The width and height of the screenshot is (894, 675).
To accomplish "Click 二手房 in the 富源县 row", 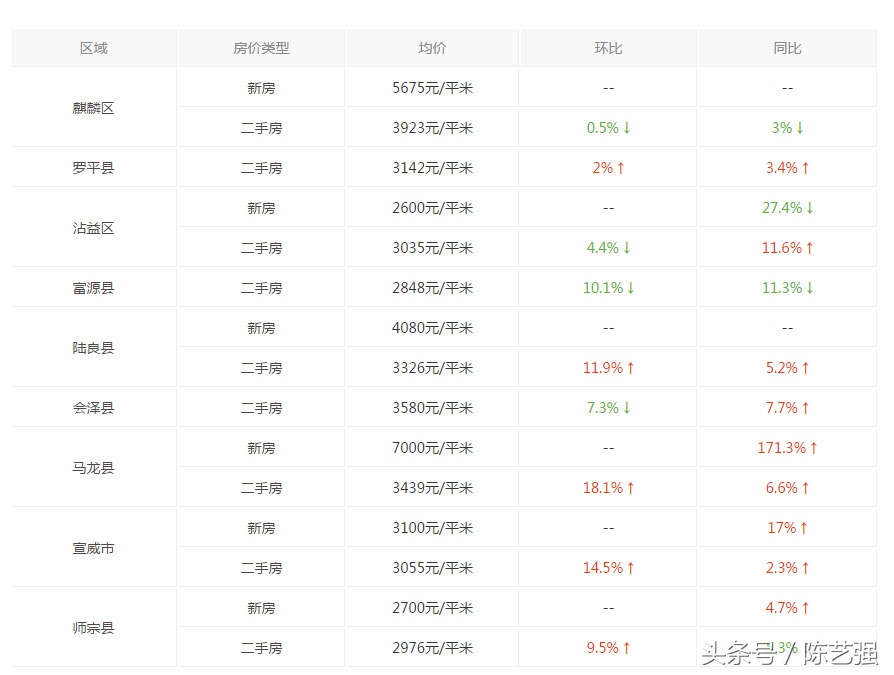I will coord(261,288).
